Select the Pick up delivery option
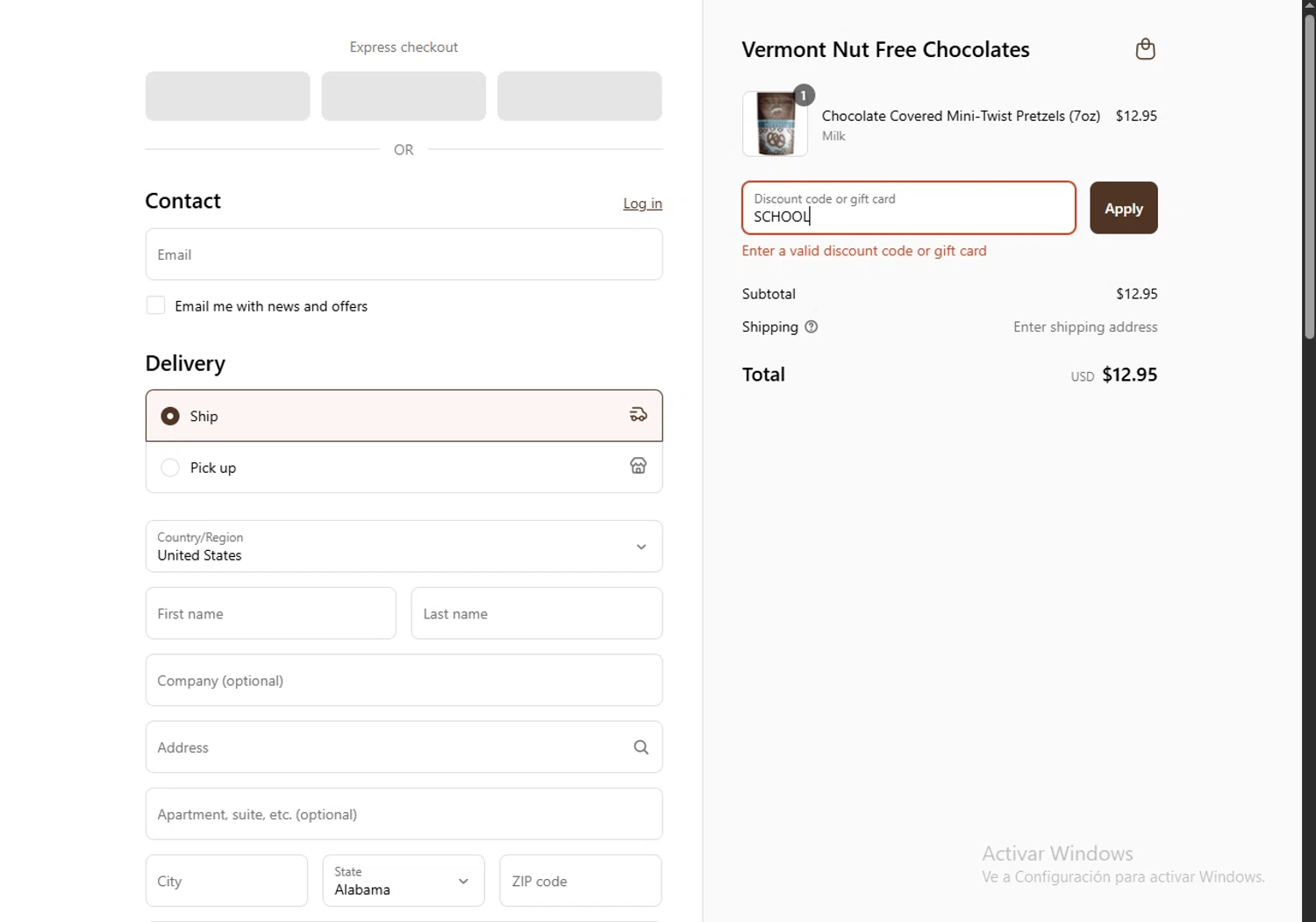Screen dimensions: 1316x922 click(404, 468)
